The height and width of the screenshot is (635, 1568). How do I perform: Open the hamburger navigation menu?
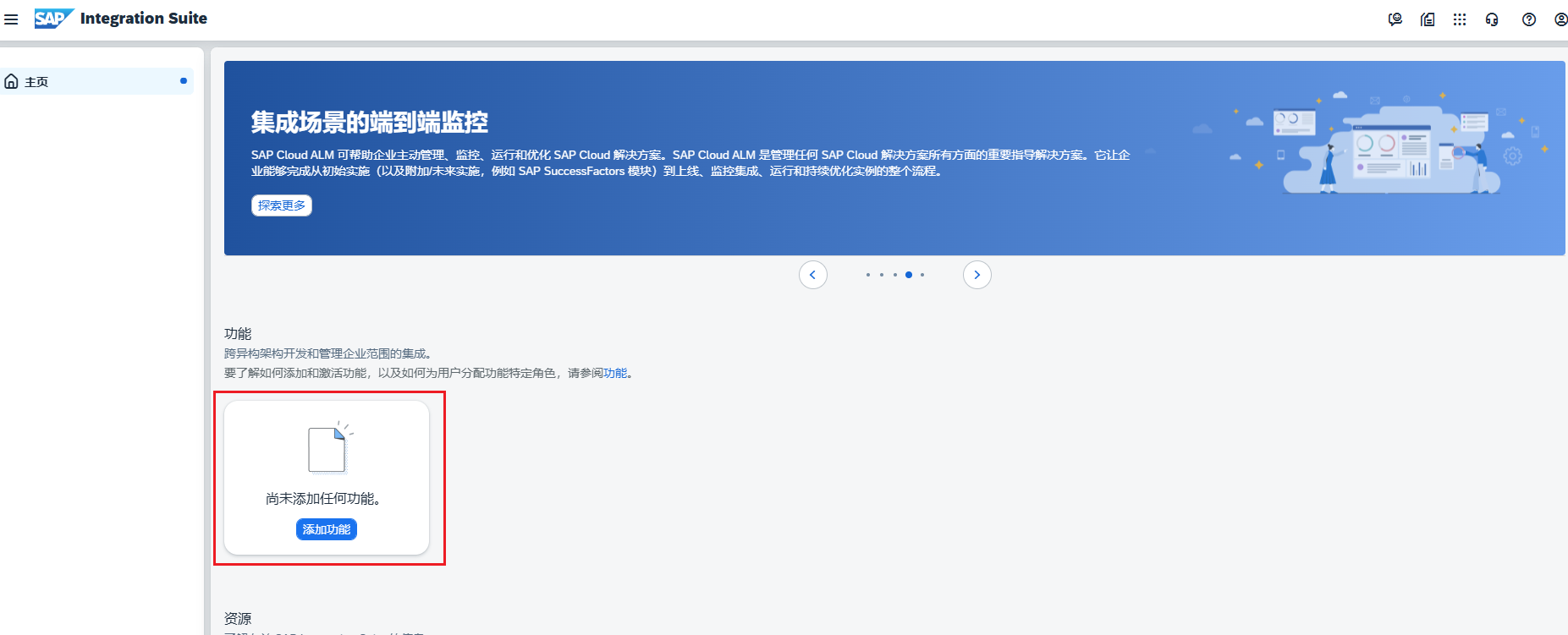click(x=11, y=19)
